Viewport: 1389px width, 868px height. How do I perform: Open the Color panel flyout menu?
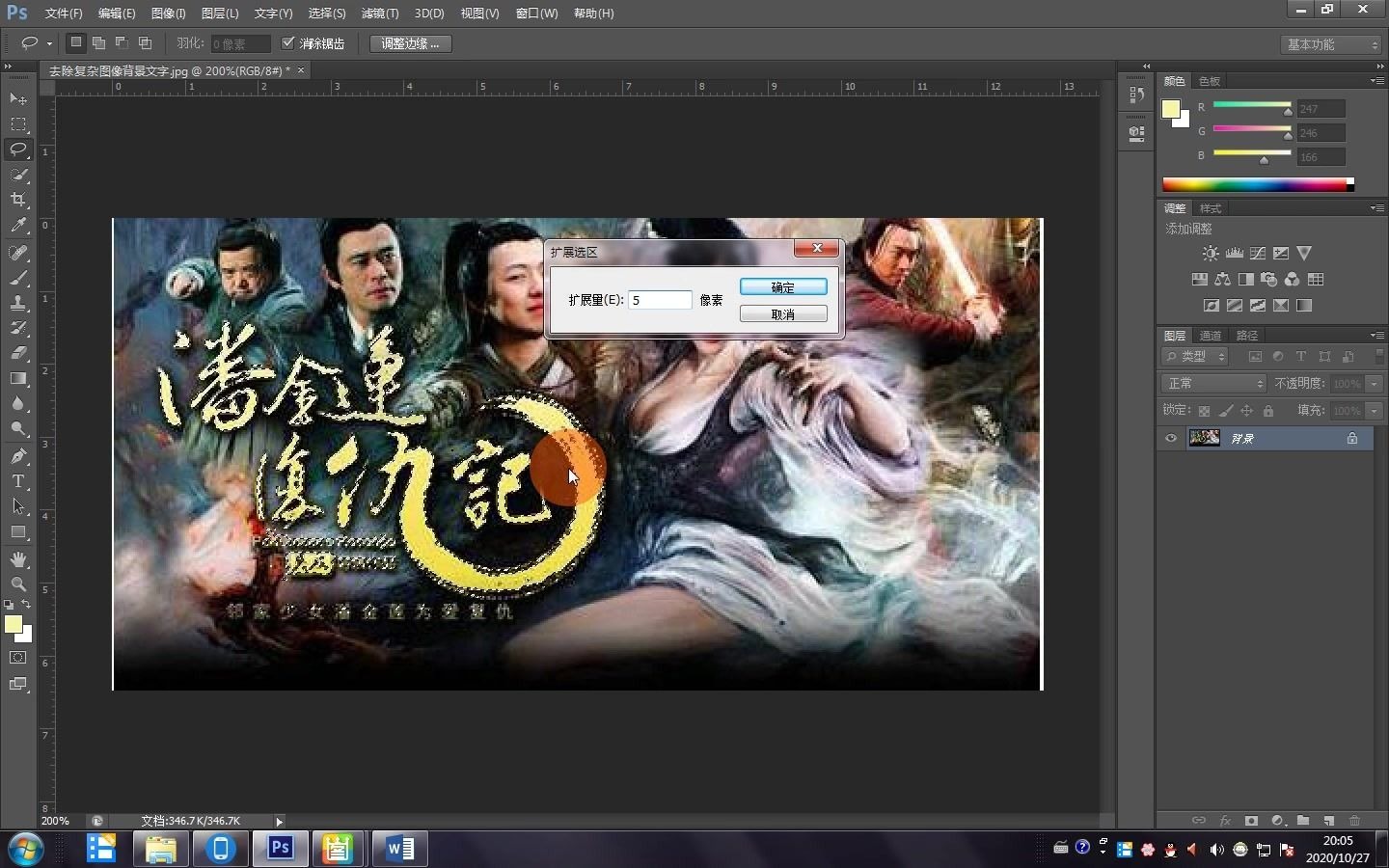(x=1376, y=81)
